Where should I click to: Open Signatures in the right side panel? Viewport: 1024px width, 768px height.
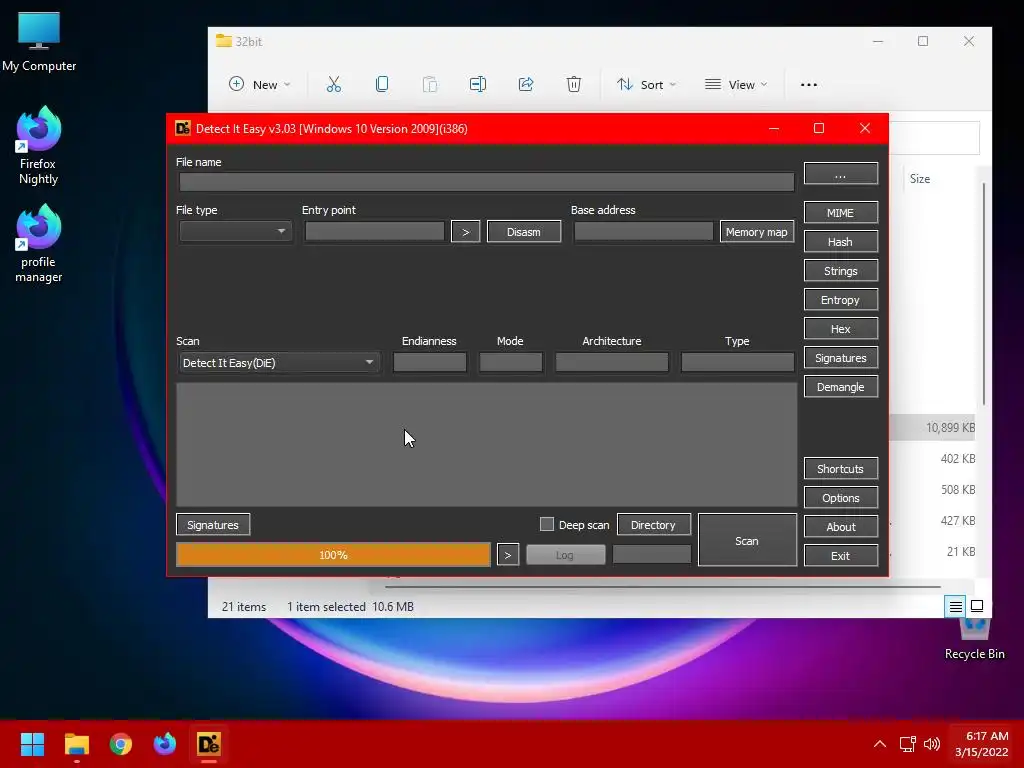(840, 358)
